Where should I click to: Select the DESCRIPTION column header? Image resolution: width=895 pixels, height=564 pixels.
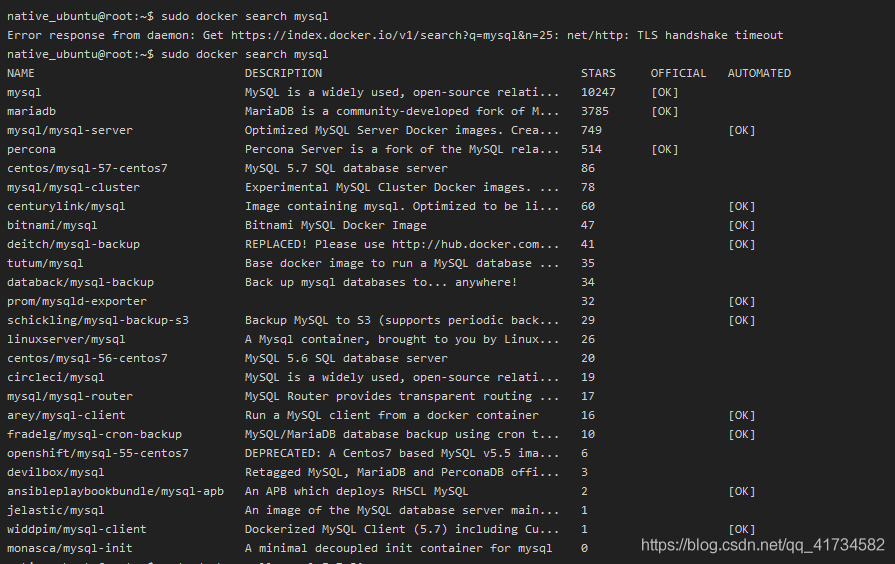pos(283,73)
